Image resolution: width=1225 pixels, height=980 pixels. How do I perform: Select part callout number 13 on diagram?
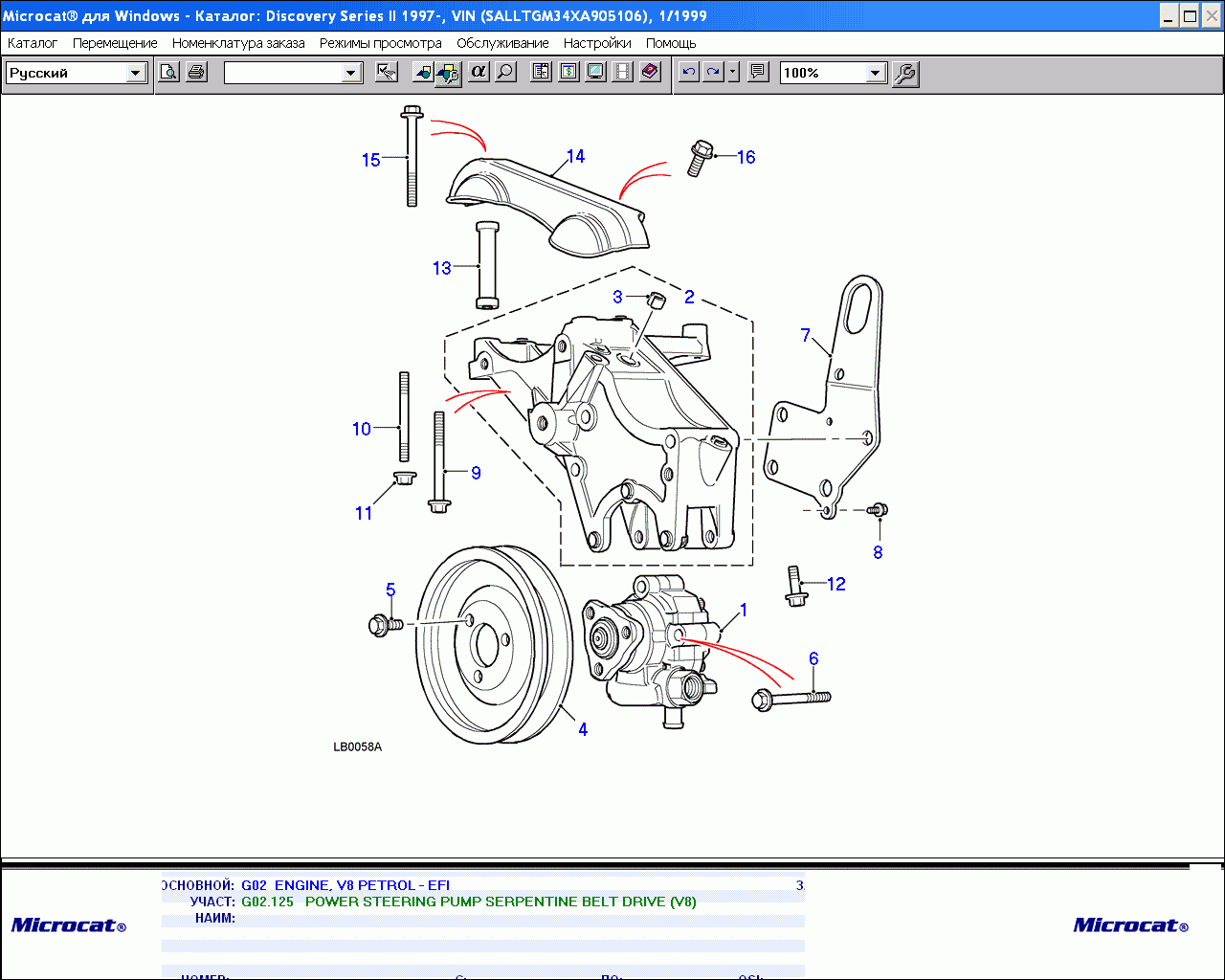441,268
